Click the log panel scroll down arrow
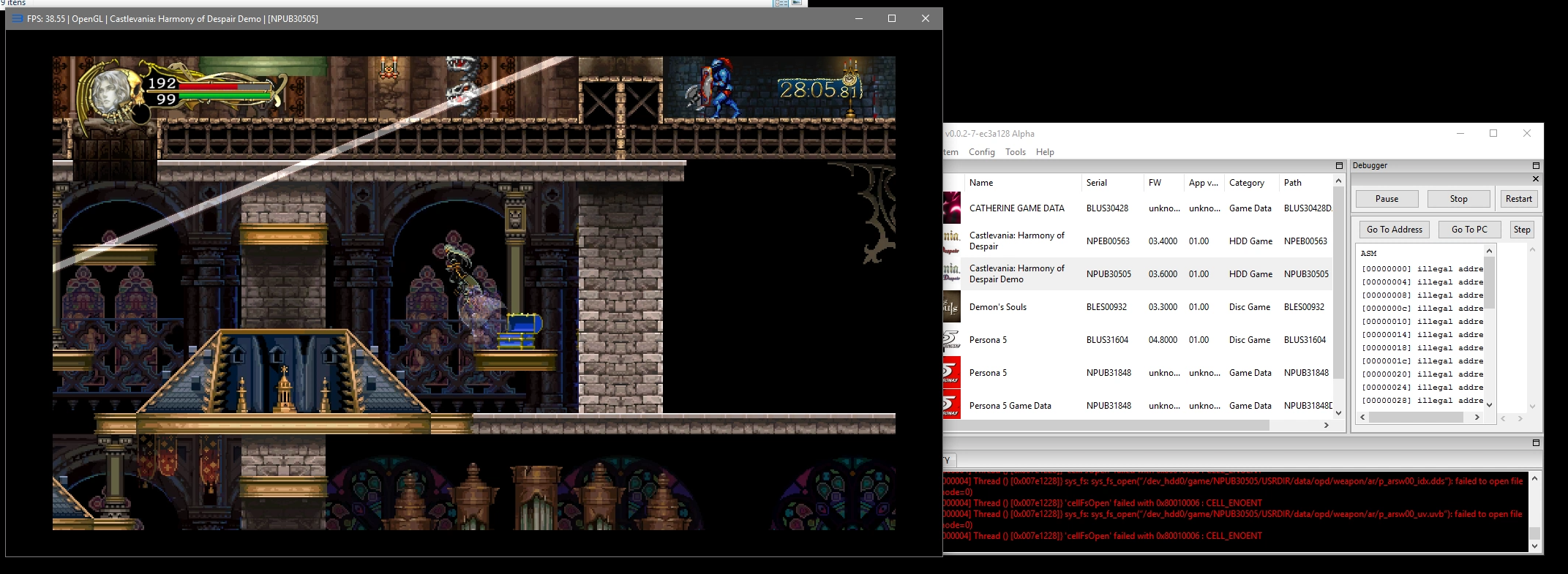Screen dimensions: 1568x574 tap(1535, 546)
